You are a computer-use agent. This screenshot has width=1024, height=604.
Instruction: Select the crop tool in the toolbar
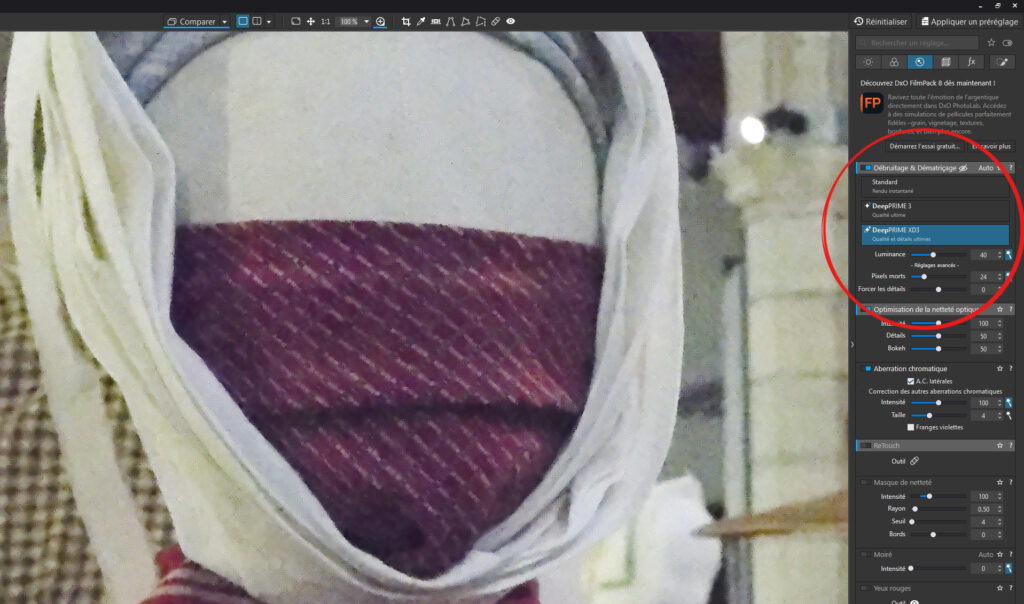[406, 21]
